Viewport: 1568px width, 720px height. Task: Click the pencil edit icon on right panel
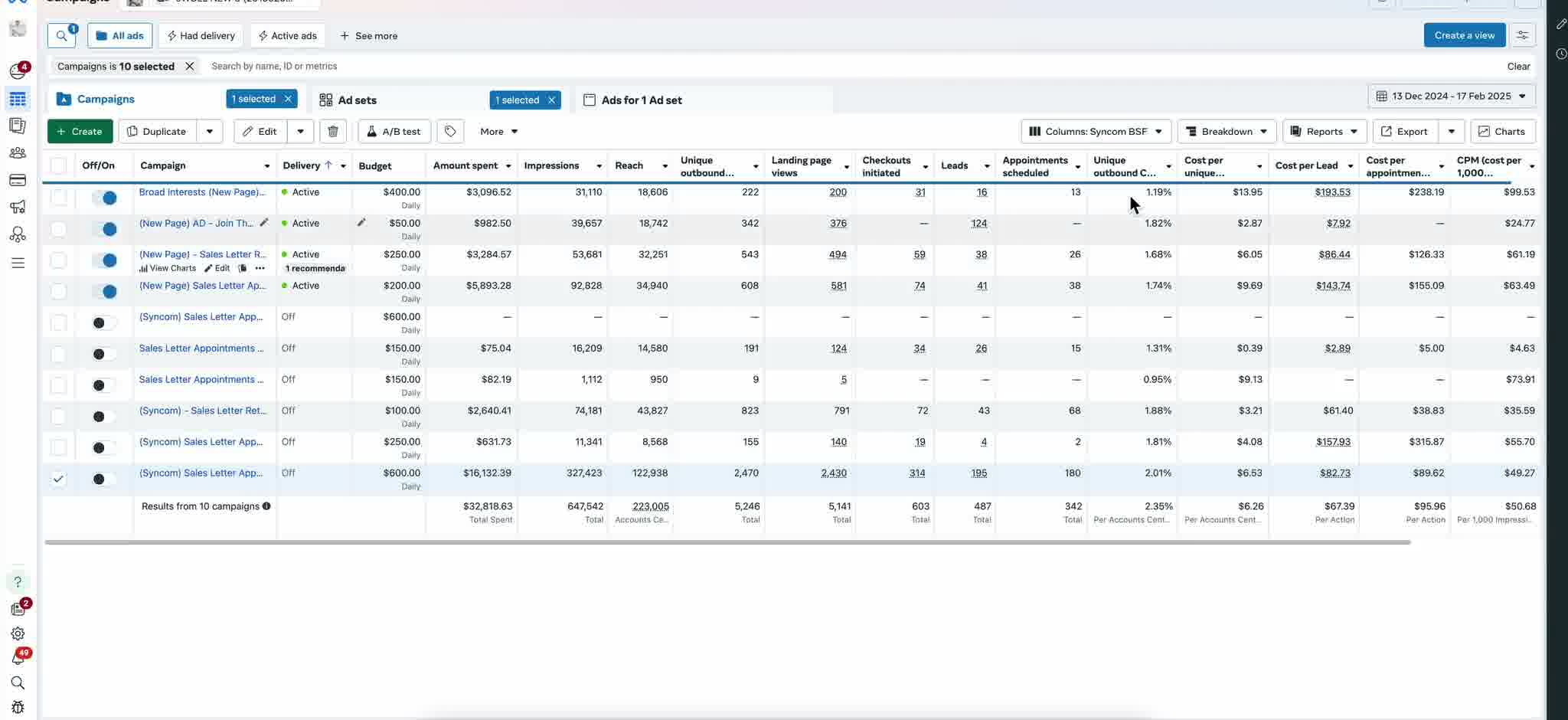tap(1561, 25)
